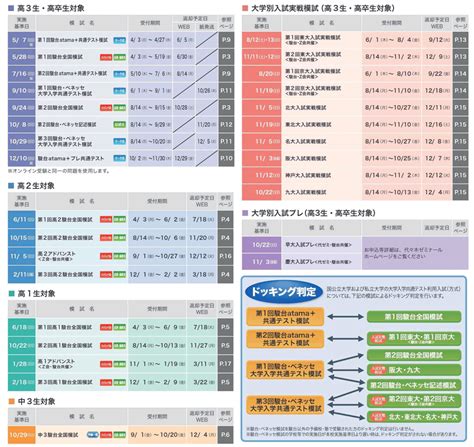Click the green badge in the 10/8 row
The image size is (474, 447).
click(120, 125)
